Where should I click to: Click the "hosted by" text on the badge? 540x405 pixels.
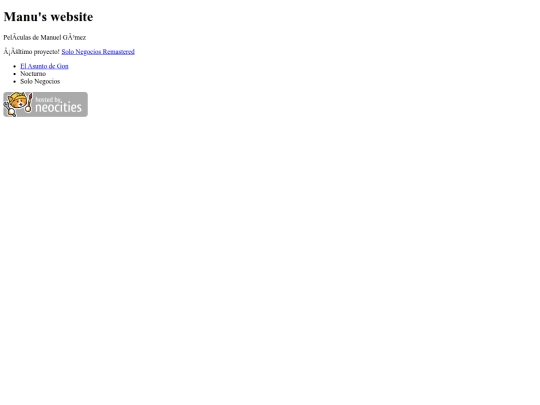click(48, 100)
